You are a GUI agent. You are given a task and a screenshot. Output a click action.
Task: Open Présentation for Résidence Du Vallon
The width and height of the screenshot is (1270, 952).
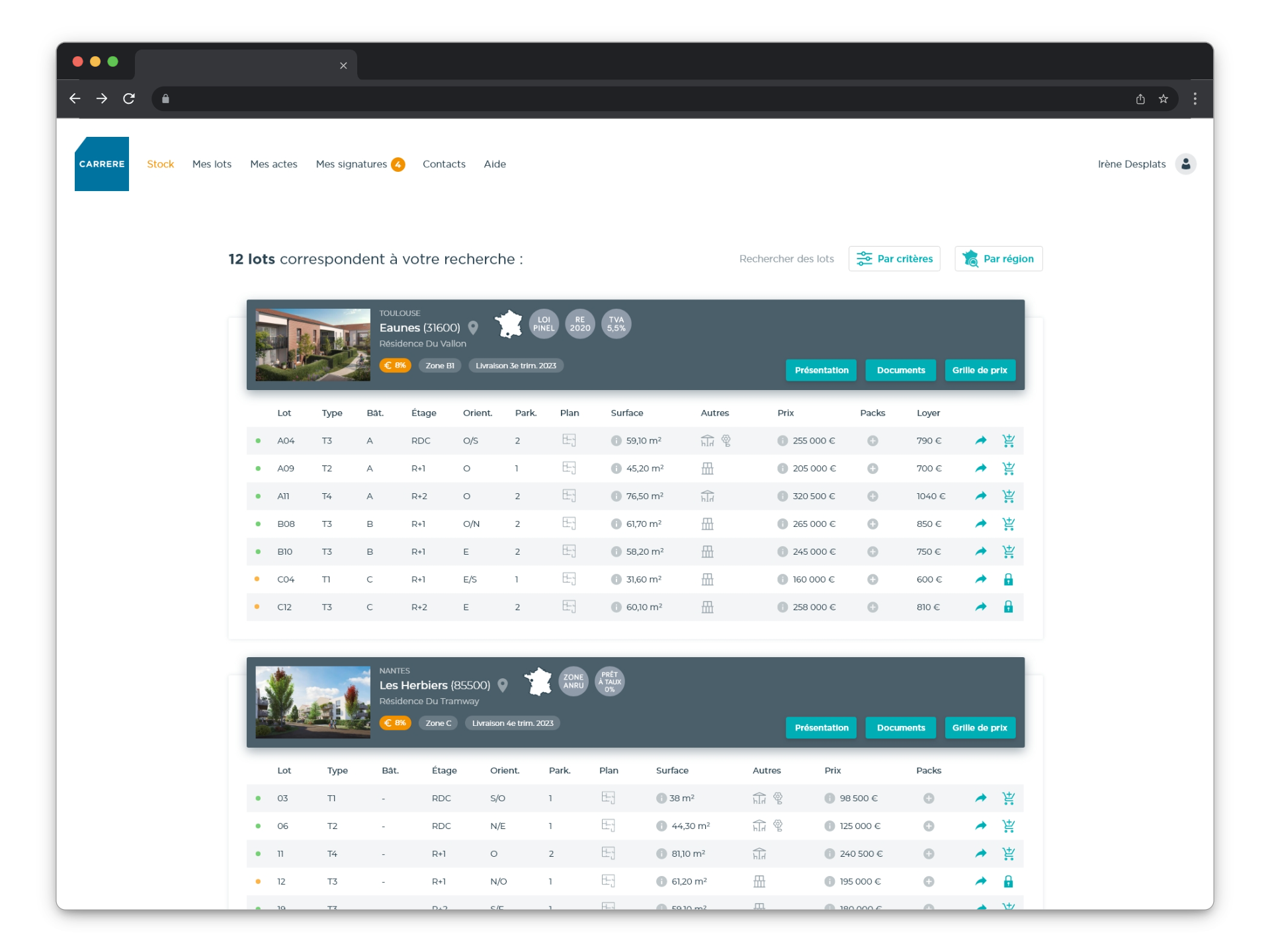[x=821, y=370]
